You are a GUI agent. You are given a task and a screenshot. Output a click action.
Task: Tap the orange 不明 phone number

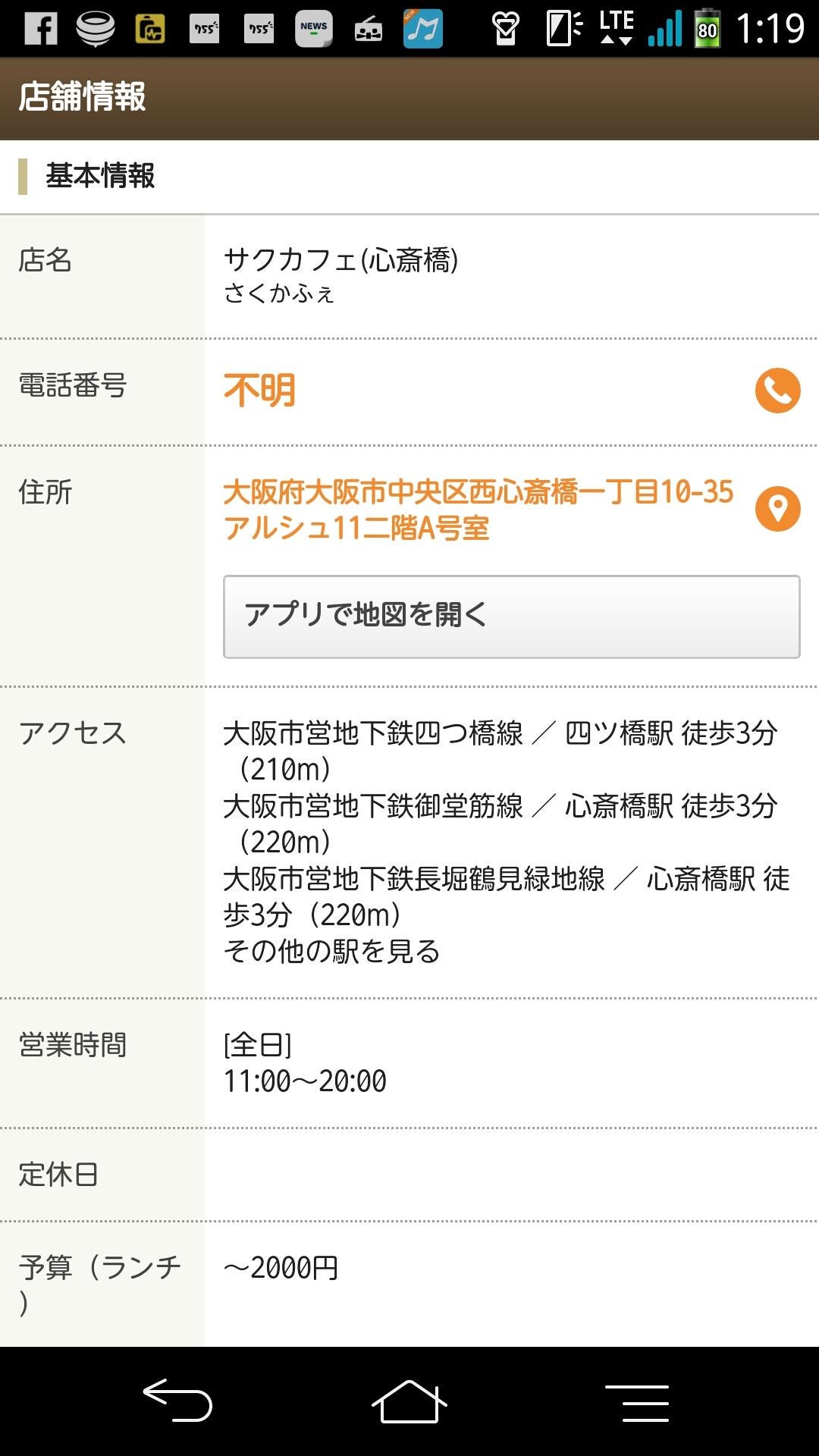click(x=259, y=391)
